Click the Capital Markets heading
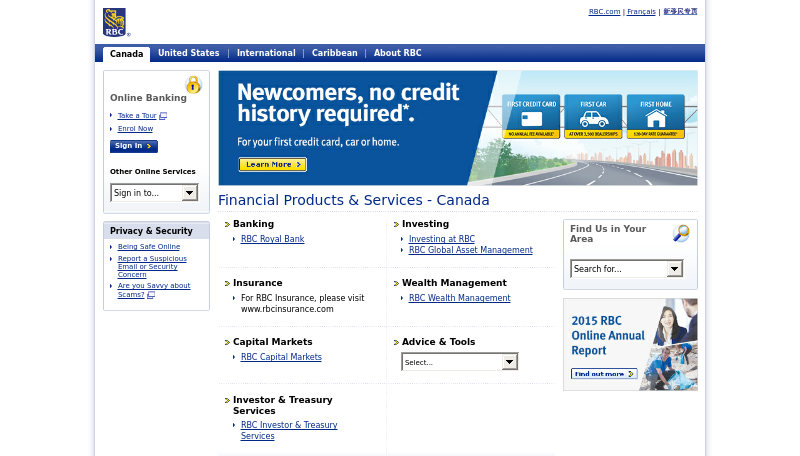Screen dimensions: 800x456 coord(272,342)
